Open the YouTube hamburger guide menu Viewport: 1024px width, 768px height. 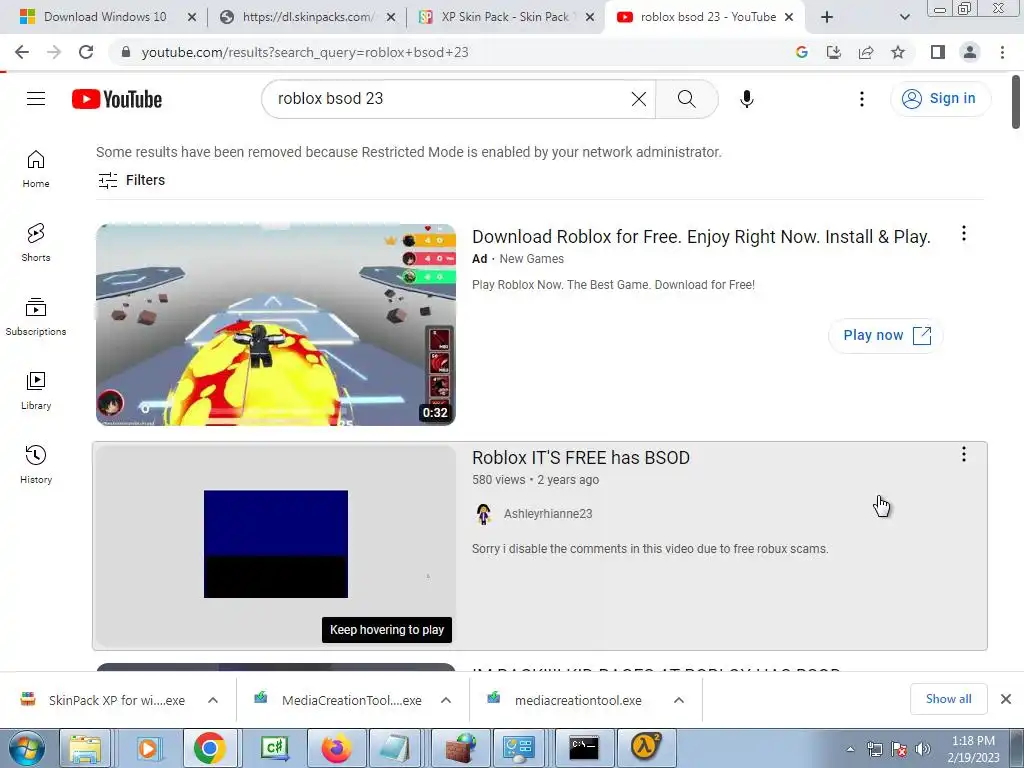point(36,99)
